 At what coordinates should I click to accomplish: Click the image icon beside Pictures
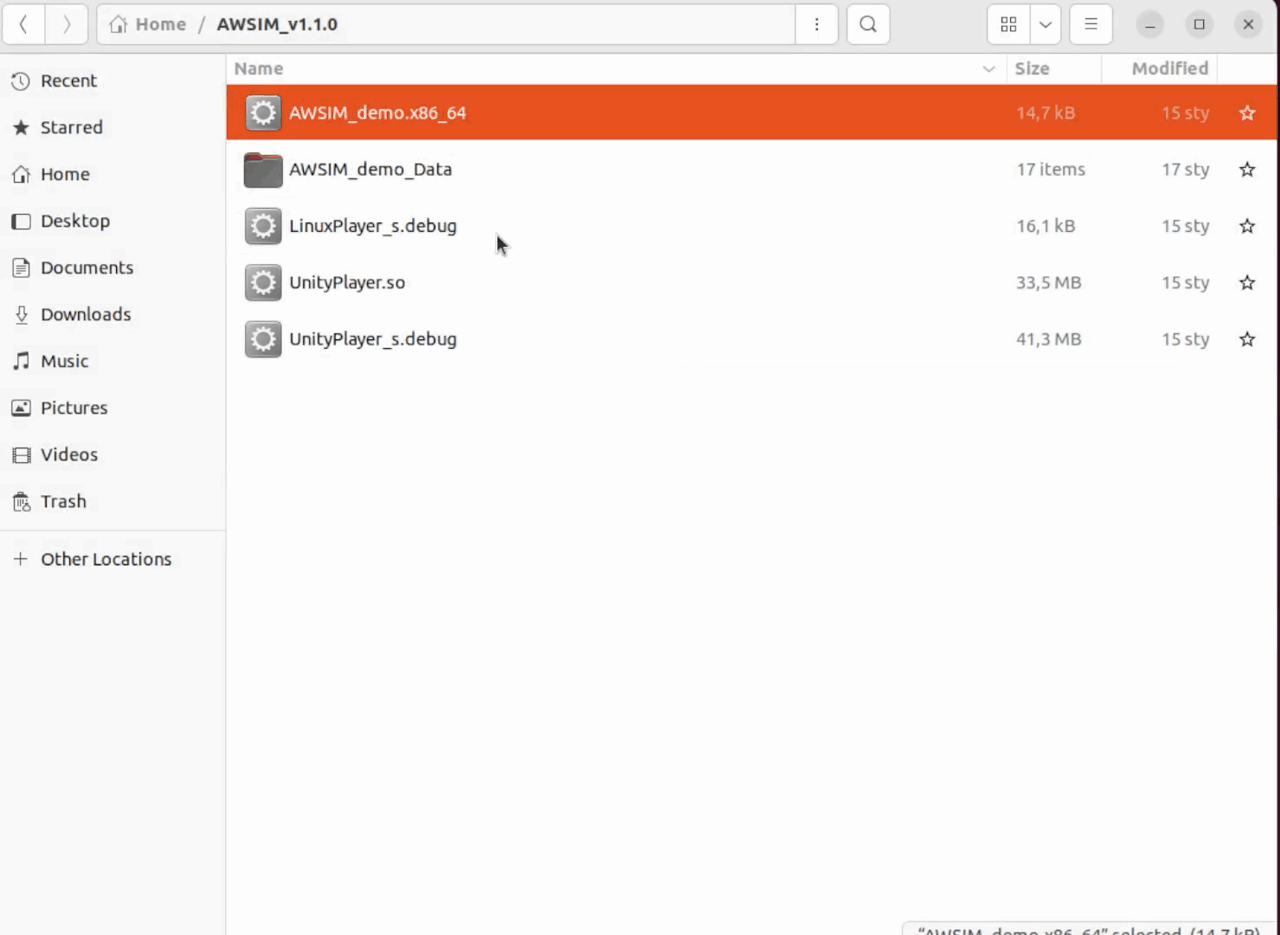pyautogui.click(x=20, y=408)
